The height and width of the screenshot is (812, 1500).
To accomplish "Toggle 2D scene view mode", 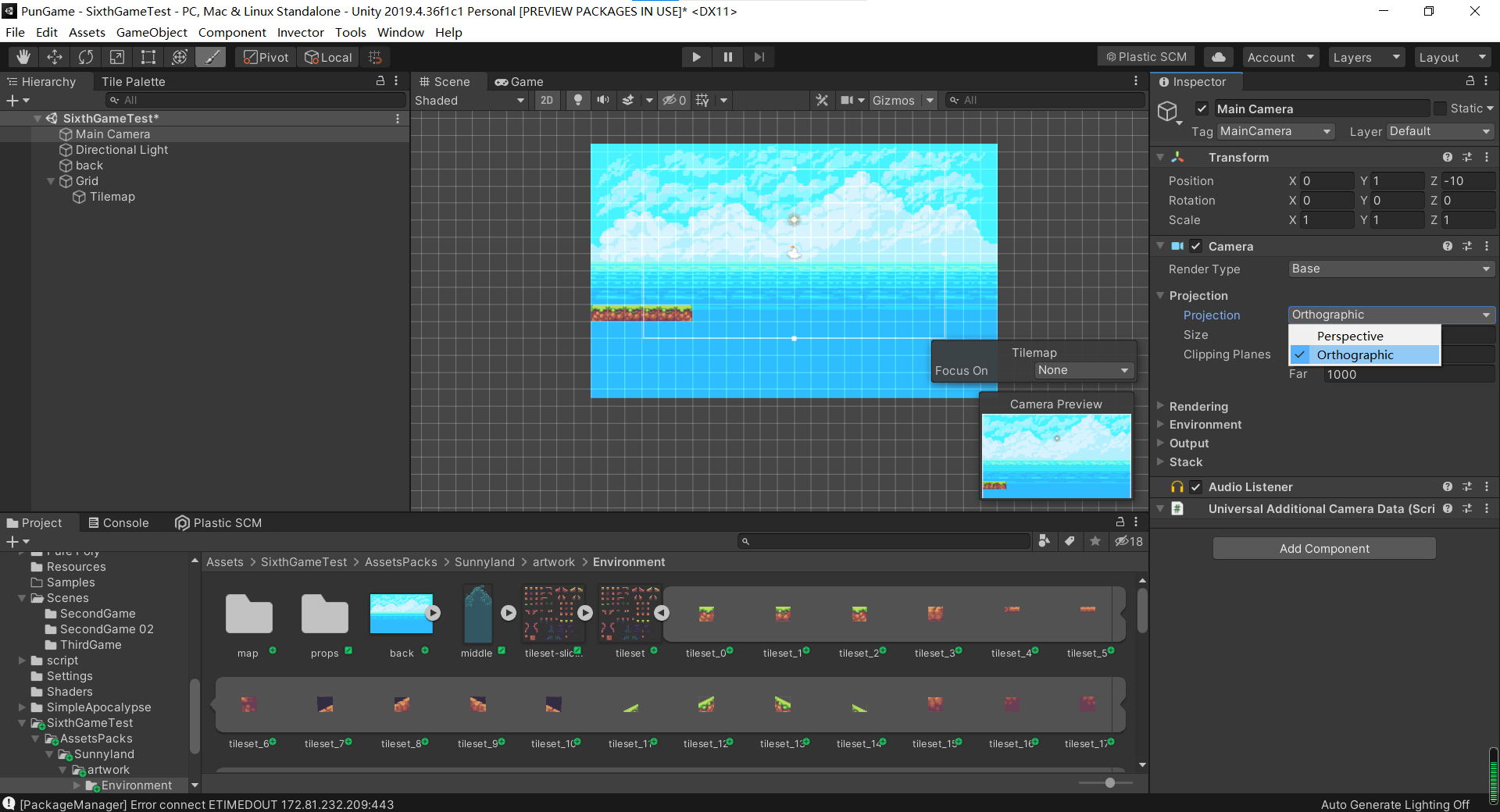I will [x=547, y=100].
